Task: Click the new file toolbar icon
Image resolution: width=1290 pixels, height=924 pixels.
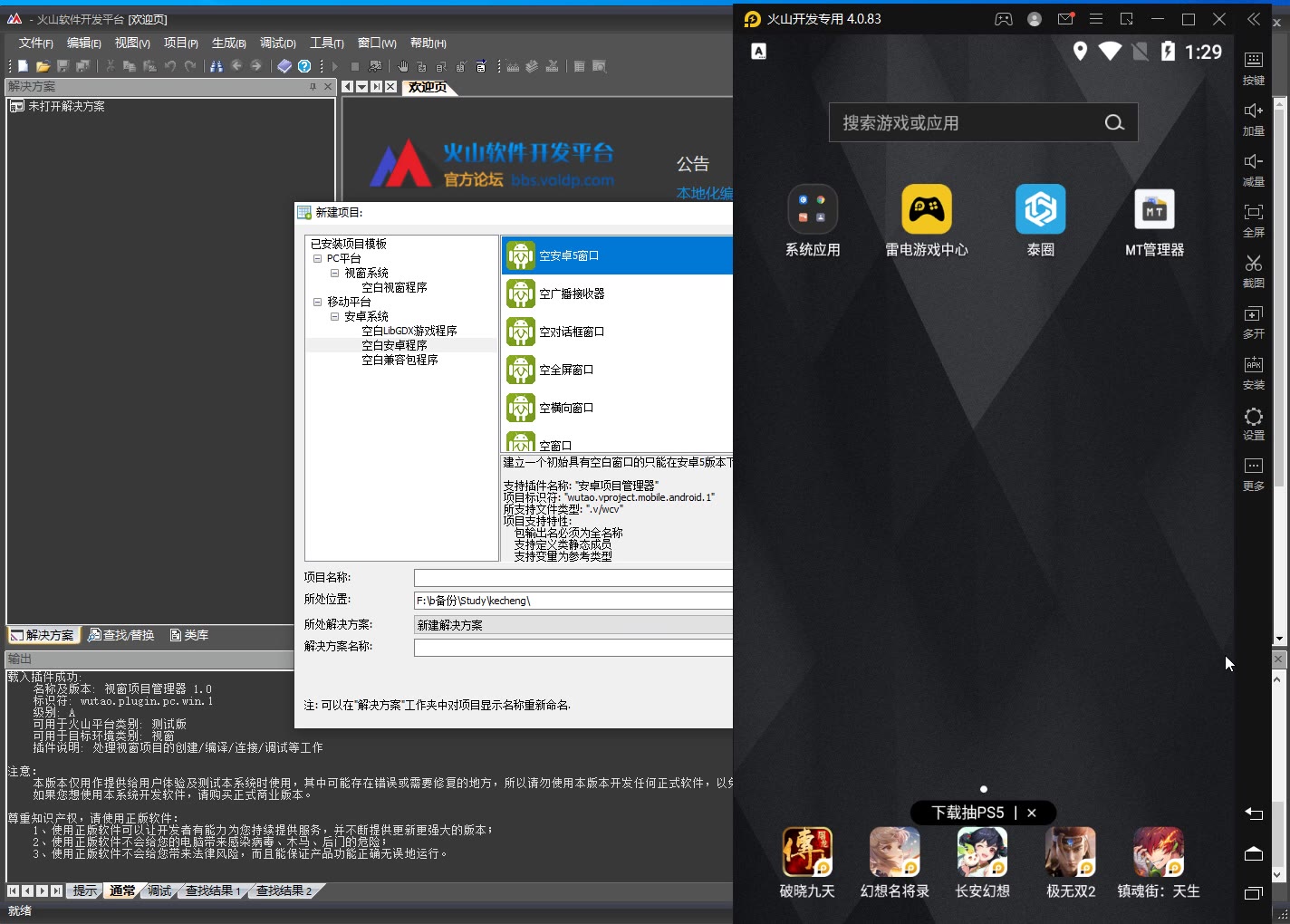Action: [24, 66]
